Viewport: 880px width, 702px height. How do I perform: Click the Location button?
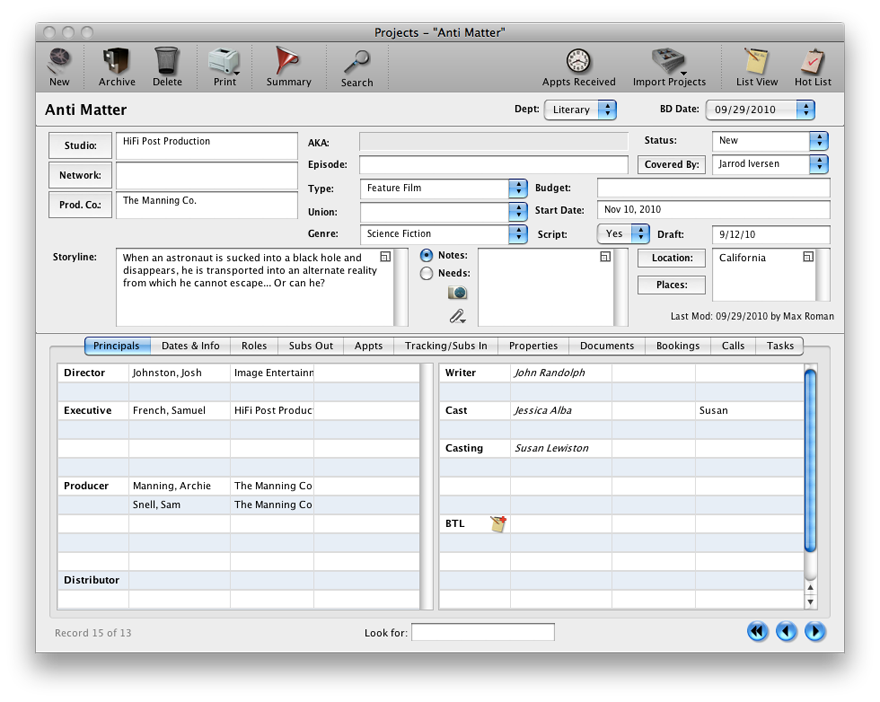coord(672,258)
